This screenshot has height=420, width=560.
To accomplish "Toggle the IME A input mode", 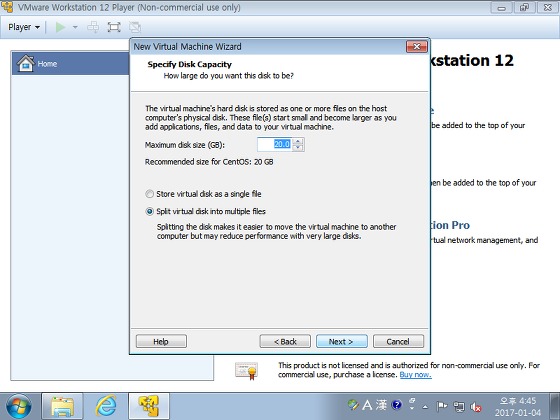I will (367, 405).
